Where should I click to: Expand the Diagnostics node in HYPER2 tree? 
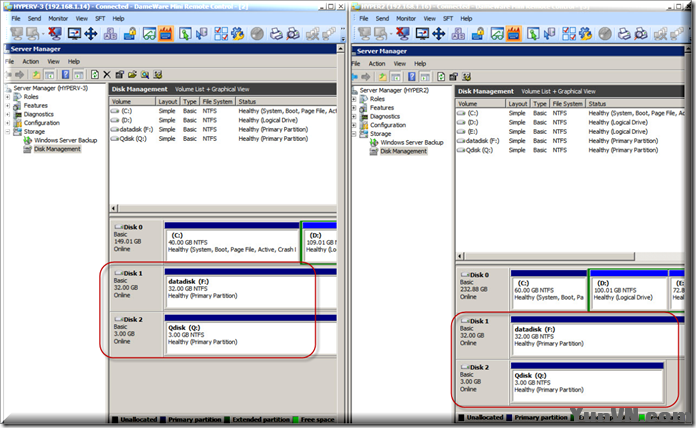click(355, 116)
